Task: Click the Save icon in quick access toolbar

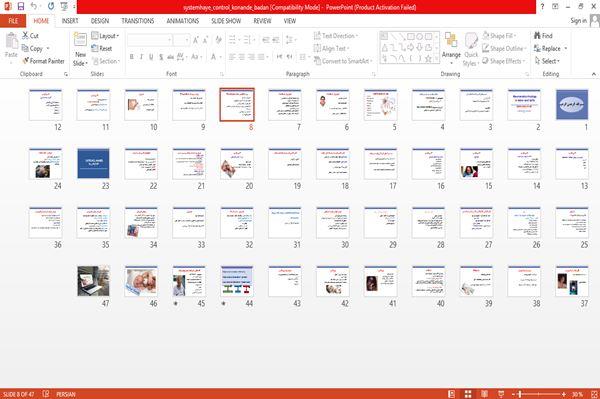Action: 21,7
